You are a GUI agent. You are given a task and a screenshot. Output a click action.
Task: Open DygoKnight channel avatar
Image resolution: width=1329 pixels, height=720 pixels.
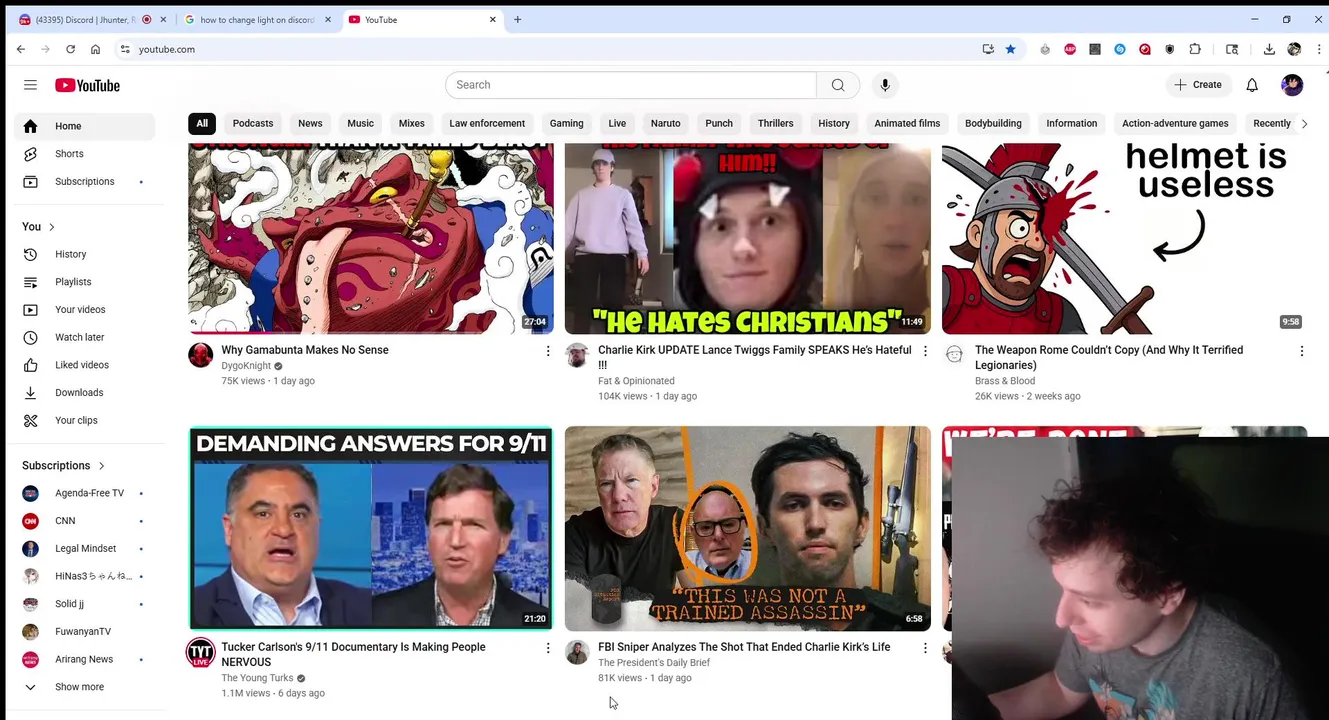(201, 355)
